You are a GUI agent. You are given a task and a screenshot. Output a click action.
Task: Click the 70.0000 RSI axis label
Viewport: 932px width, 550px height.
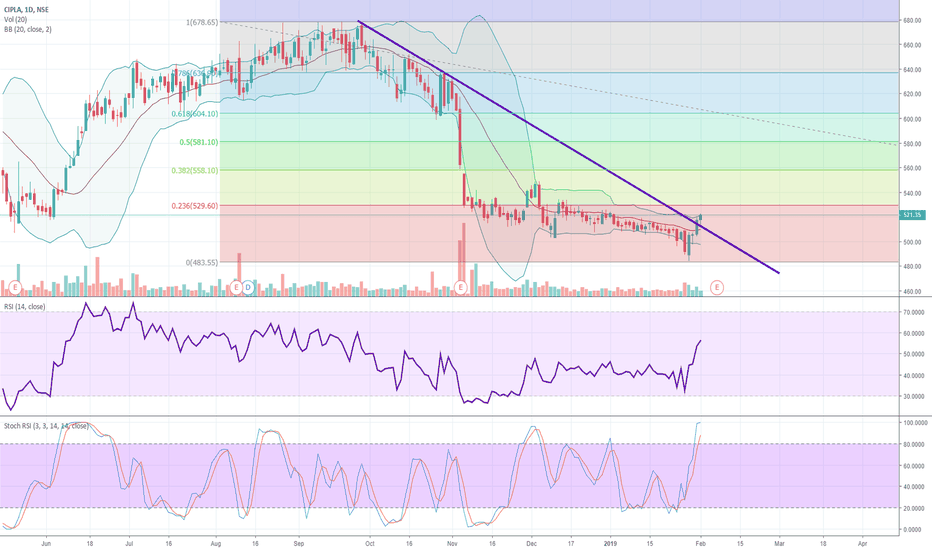tap(914, 312)
